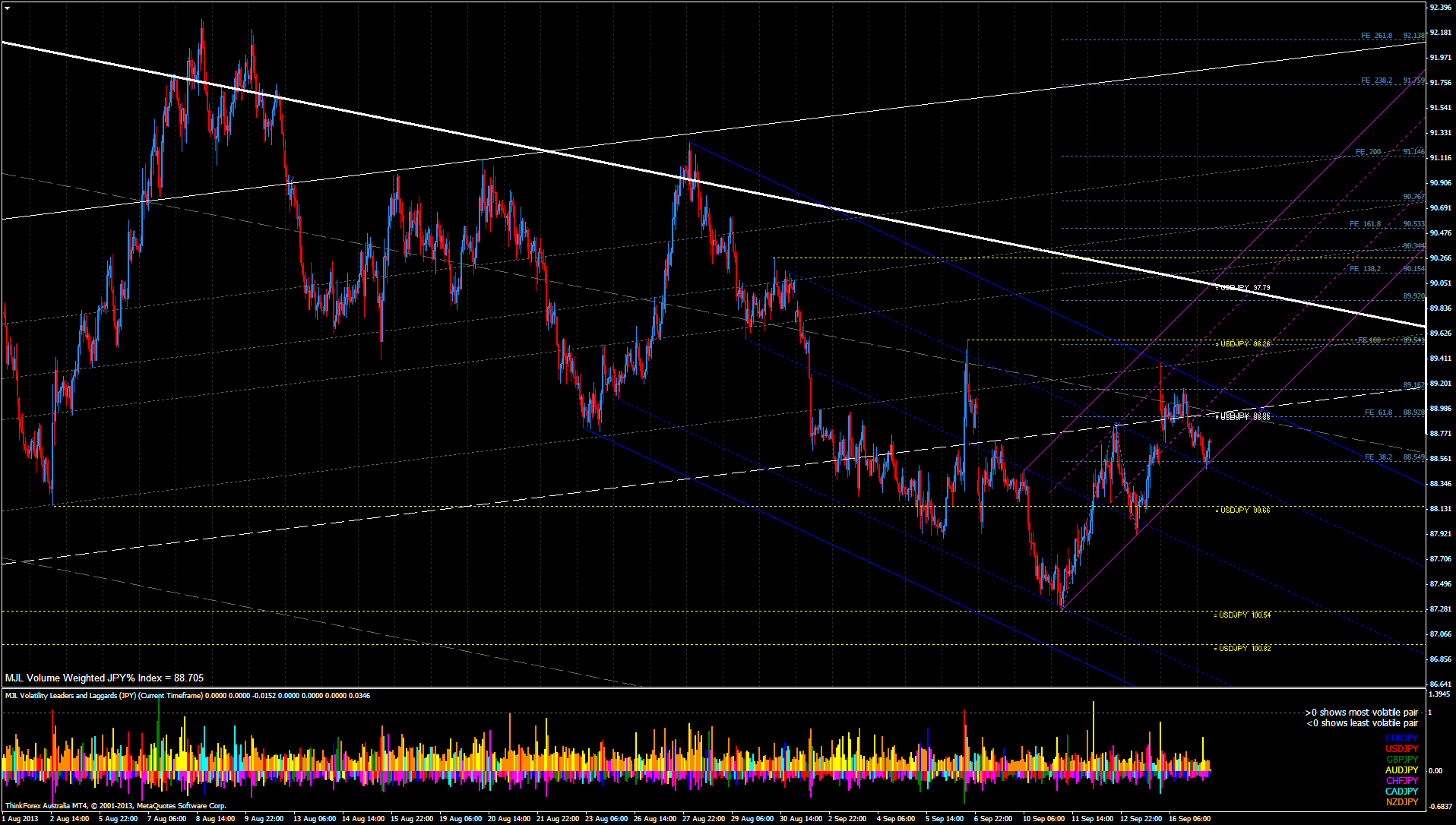Click the 88.928 Fibonacci price label
Screen dimensions: 1456x825
[1414, 412]
